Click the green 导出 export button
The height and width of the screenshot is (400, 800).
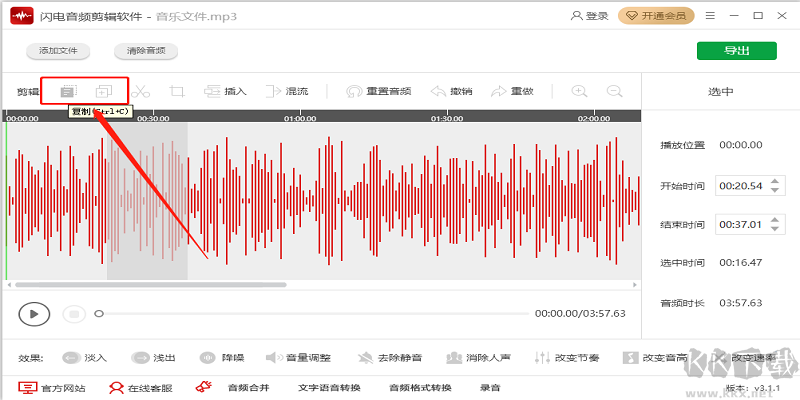point(737,51)
